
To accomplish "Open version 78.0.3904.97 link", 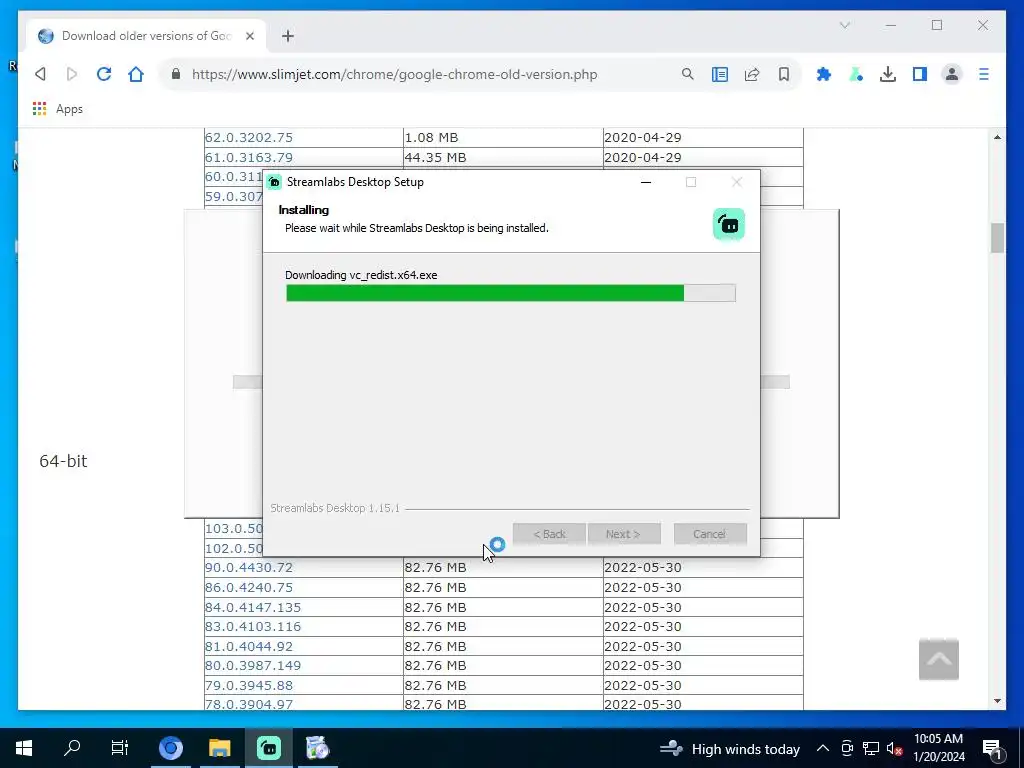I will [x=249, y=704].
